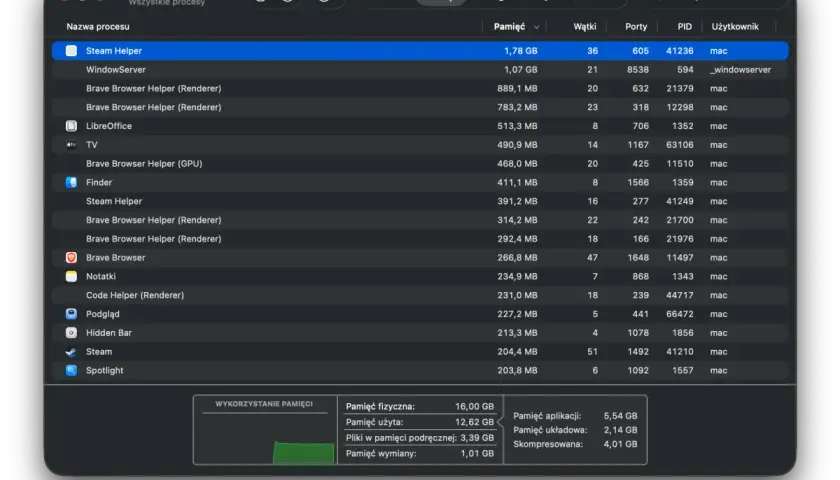Select the TV process name
This screenshot has height=480, width=840.
[92, 145]
